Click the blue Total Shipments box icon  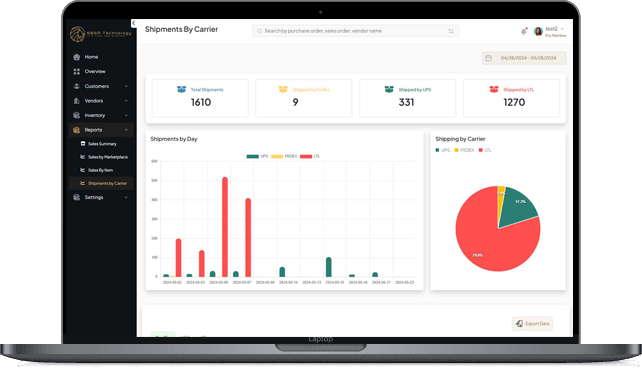181,89
